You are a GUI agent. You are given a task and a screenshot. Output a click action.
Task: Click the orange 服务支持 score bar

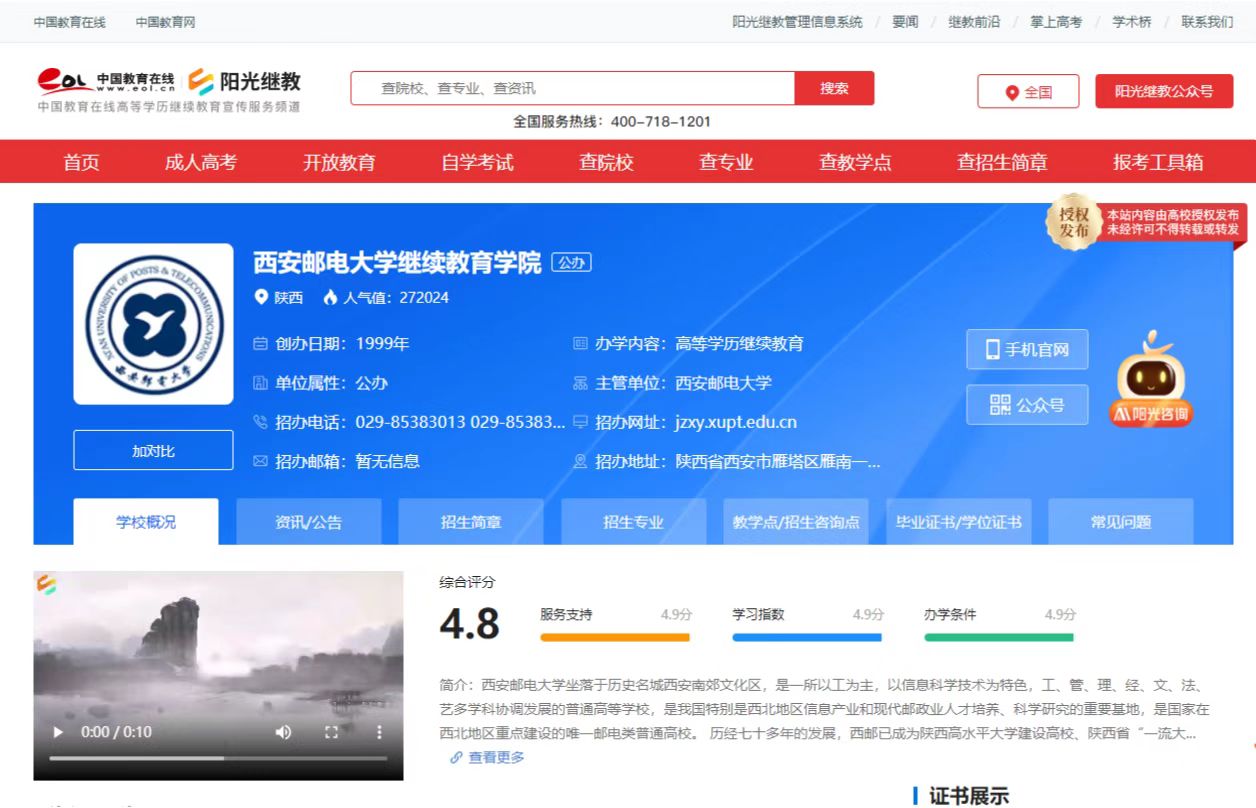[x=615, y=637]
